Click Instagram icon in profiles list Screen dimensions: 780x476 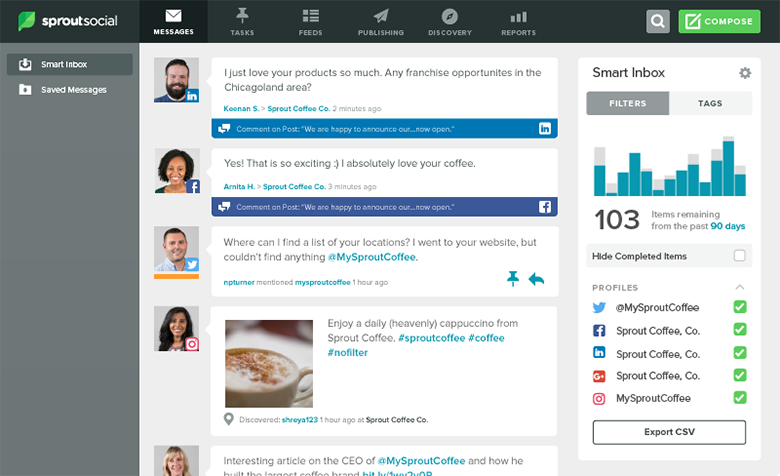(599, 399)
